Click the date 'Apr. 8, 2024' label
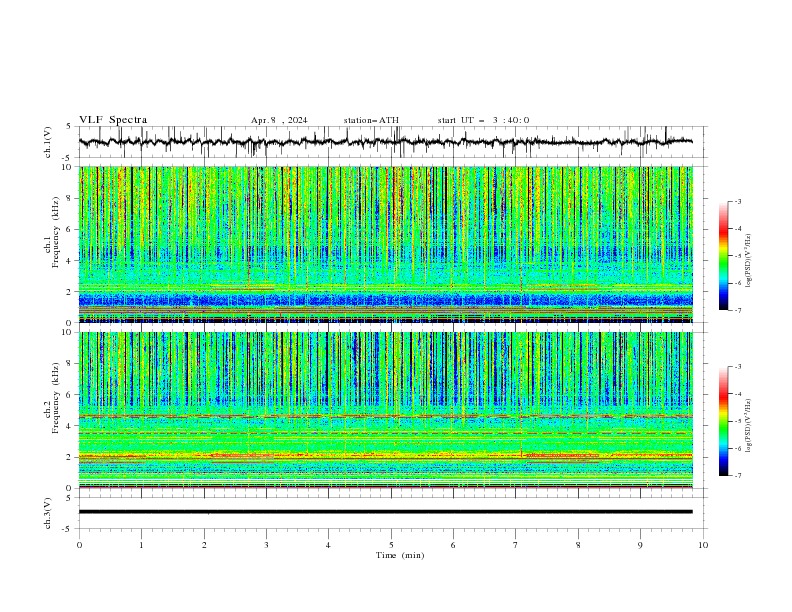 (x=279, y=120)
